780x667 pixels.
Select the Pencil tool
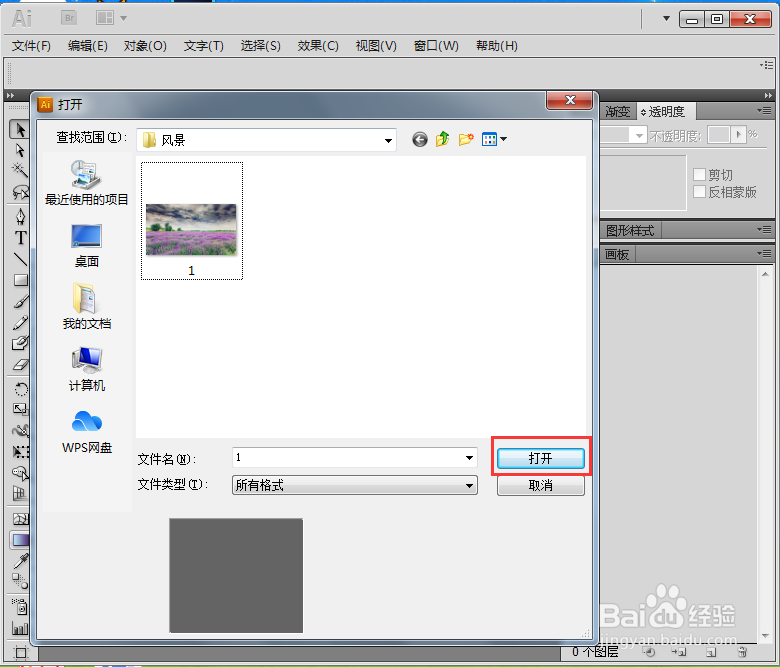pos(20,323)
